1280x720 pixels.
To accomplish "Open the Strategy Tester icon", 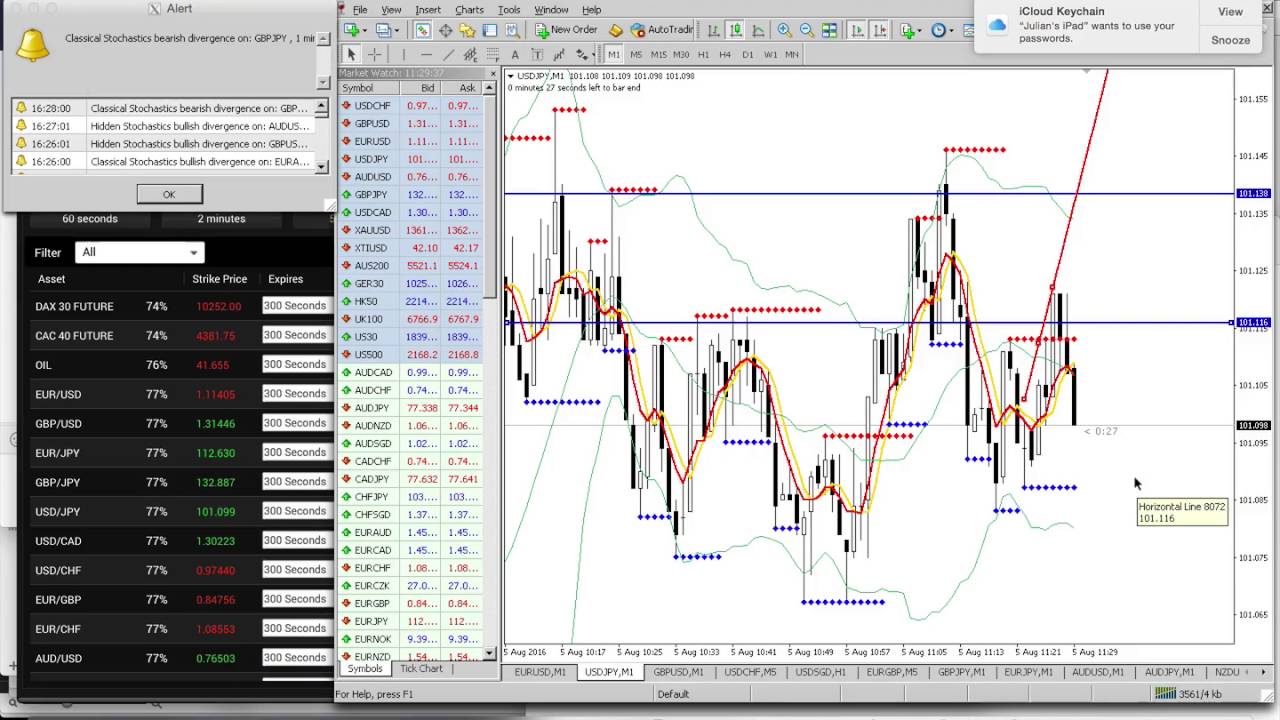I will coord(513,30).
